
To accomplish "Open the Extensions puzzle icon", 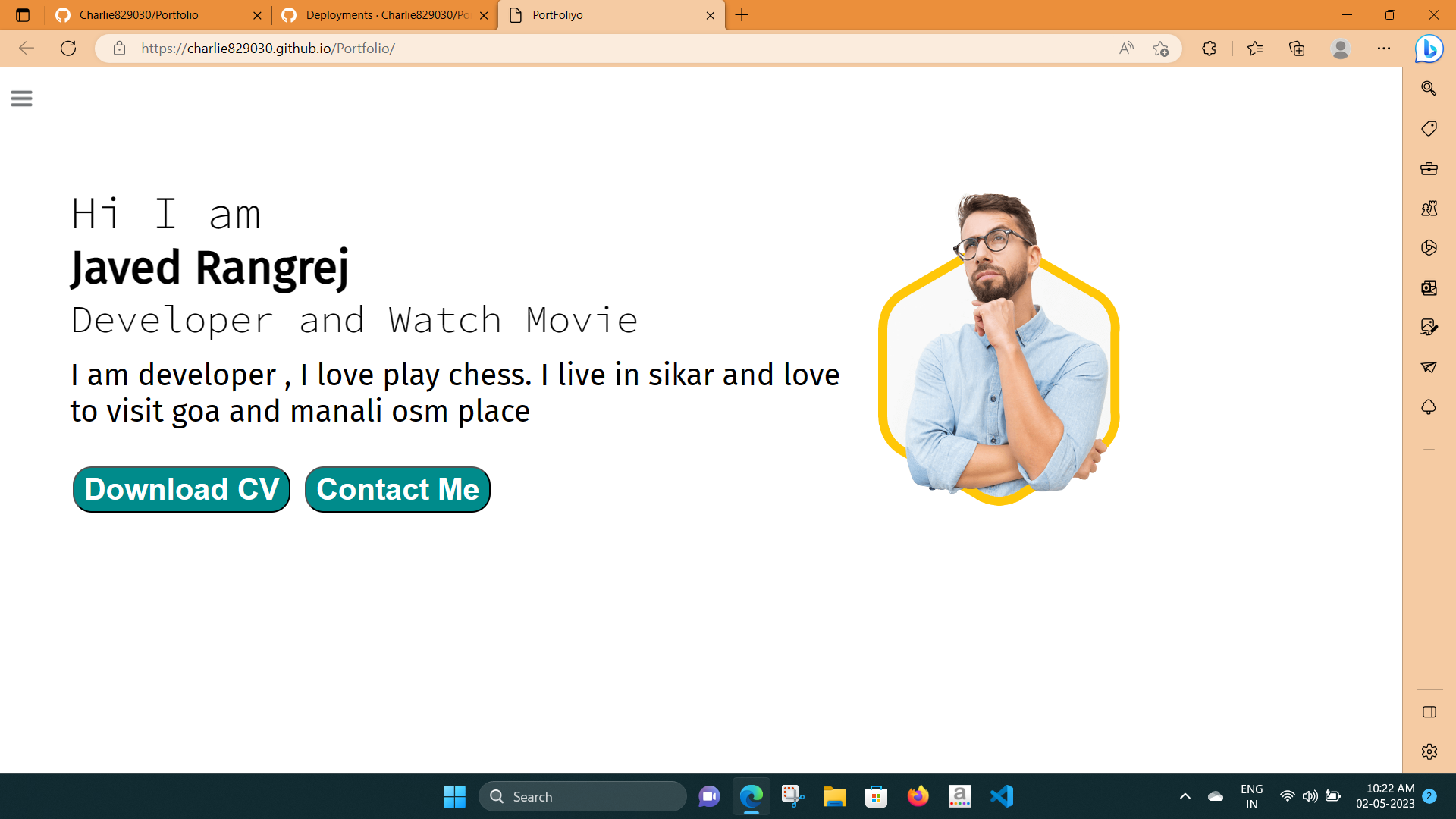I will click(1209, 49).
